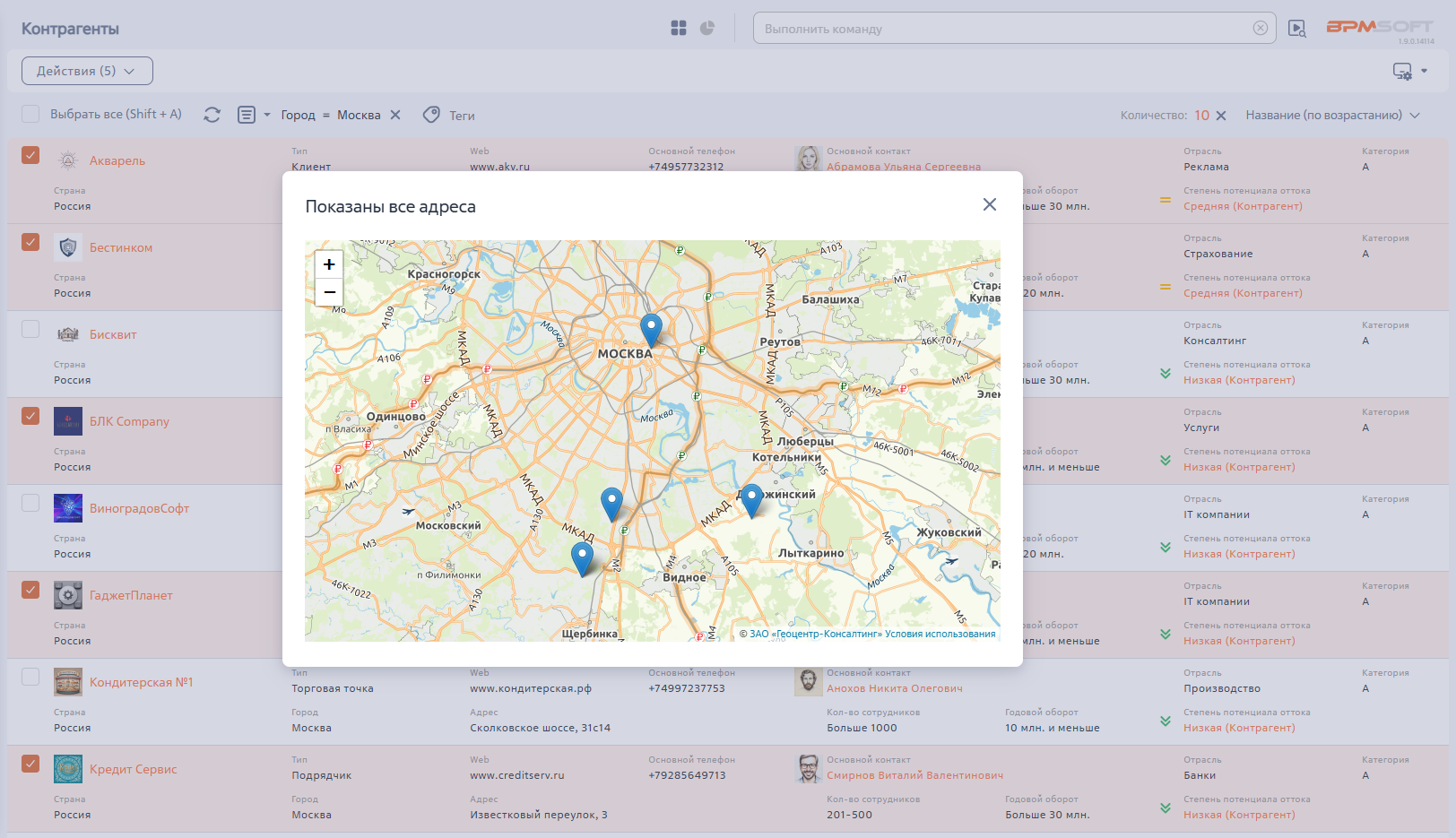Click the Кондитерская №1 logo thumbnail
1456x838 pixels.
[68, 682]
